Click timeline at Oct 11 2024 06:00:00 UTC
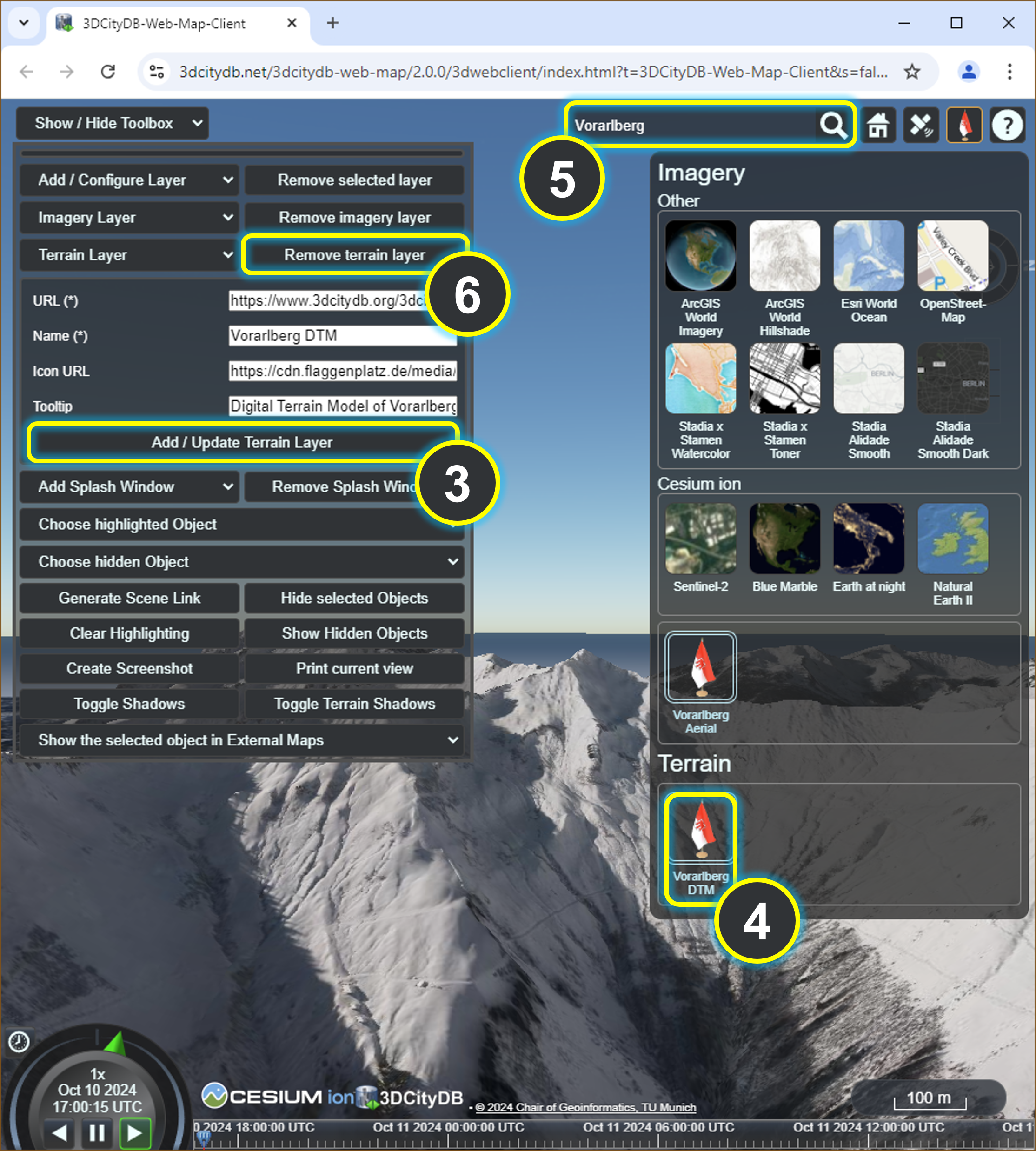The image size is (1036, 1151). coord(658,1128)
